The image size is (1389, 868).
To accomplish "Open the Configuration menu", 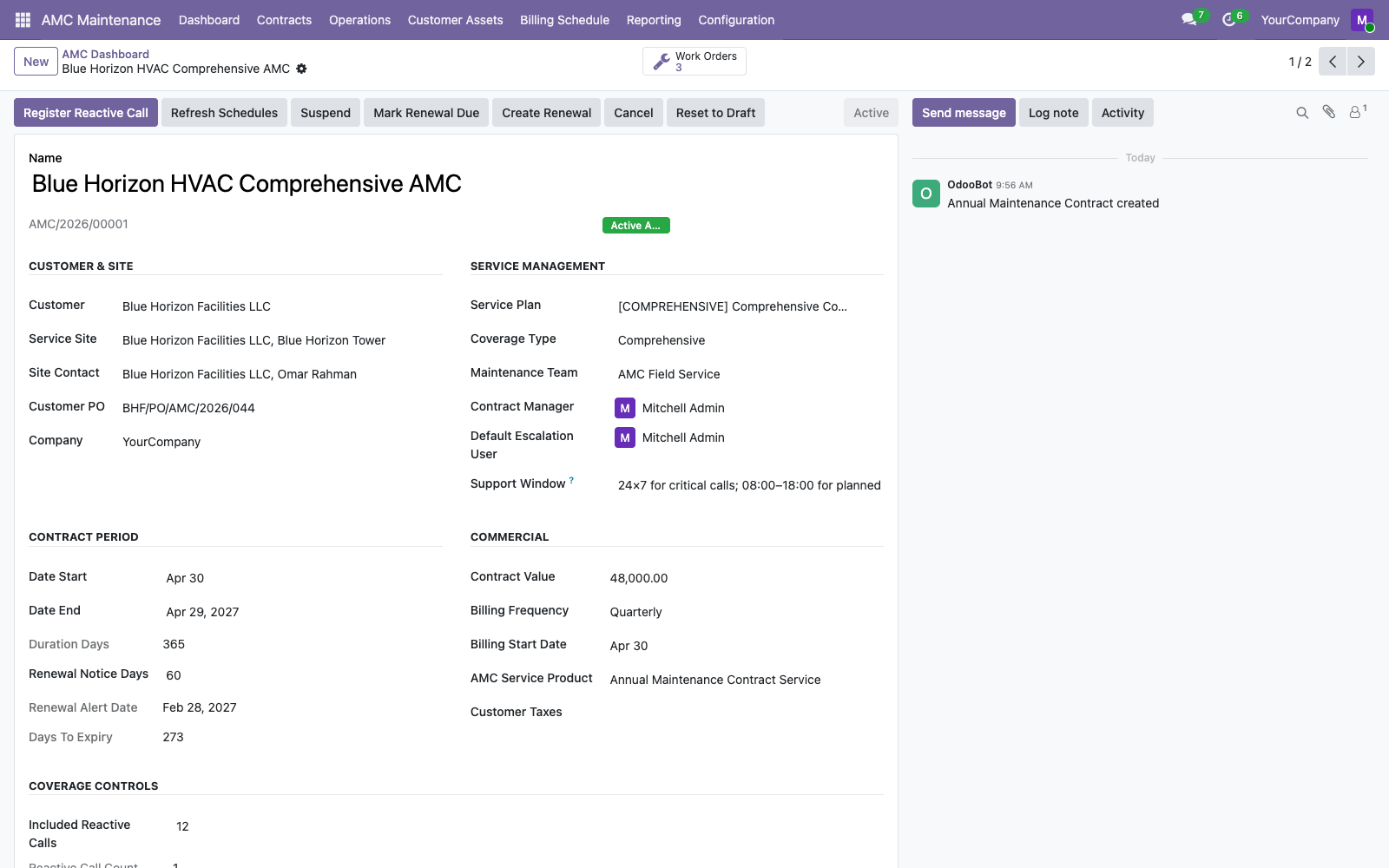I will coord(736,20).
